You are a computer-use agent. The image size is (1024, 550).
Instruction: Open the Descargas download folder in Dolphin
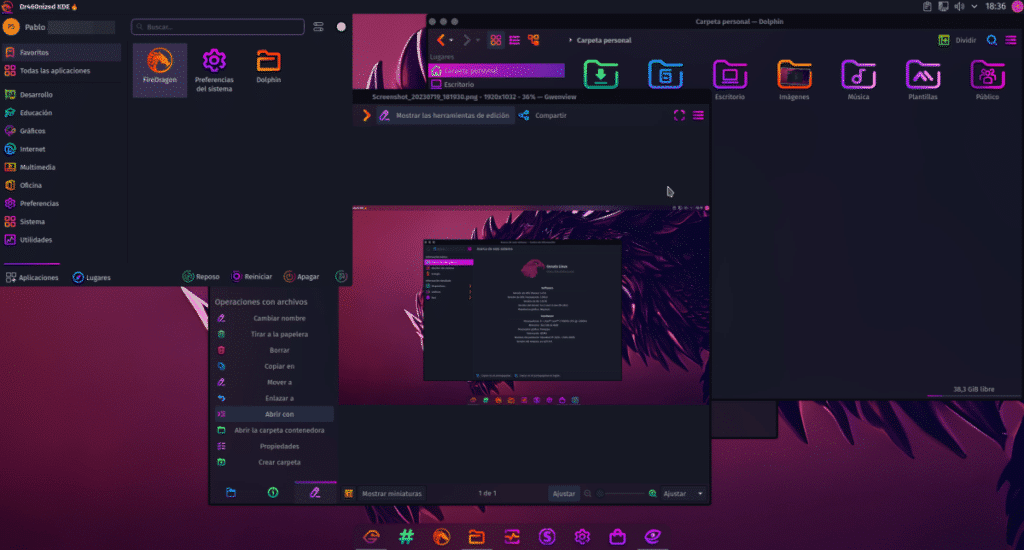click(601, 74)
